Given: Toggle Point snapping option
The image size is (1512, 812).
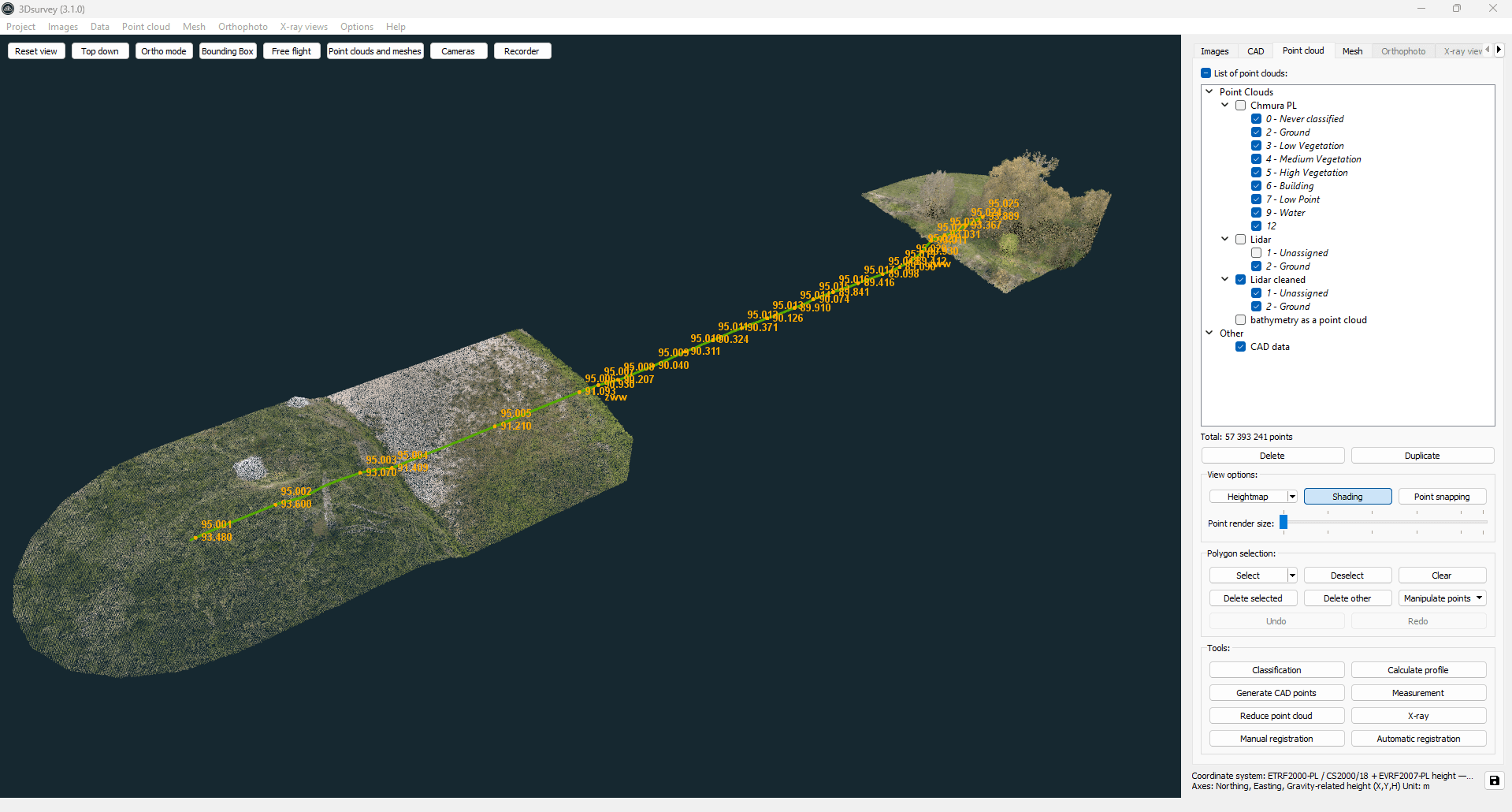Looking at the screenshot, I should [1442, 497].
